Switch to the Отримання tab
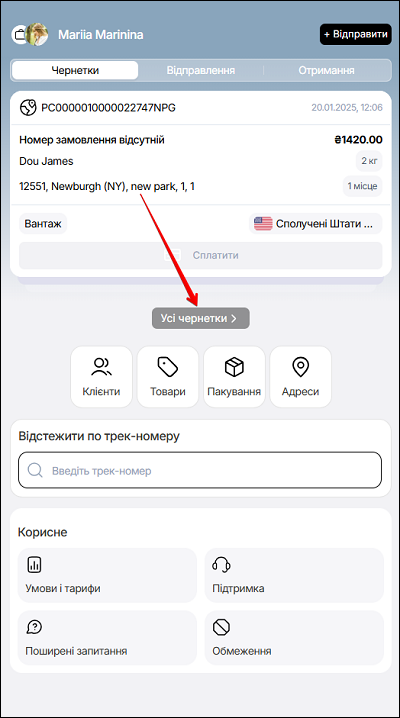Viewport: 400px width, 718px height. [326, 71]
